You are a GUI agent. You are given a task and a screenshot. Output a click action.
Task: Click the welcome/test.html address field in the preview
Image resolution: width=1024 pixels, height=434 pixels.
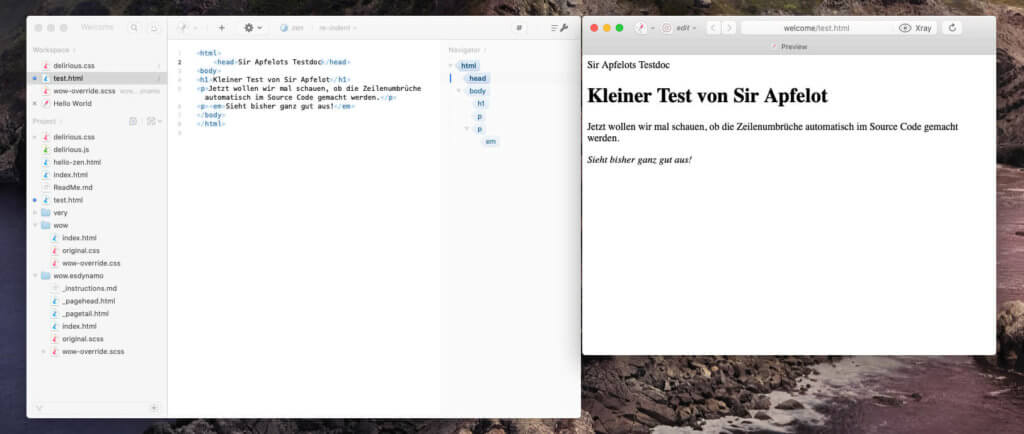pos(817,28)
